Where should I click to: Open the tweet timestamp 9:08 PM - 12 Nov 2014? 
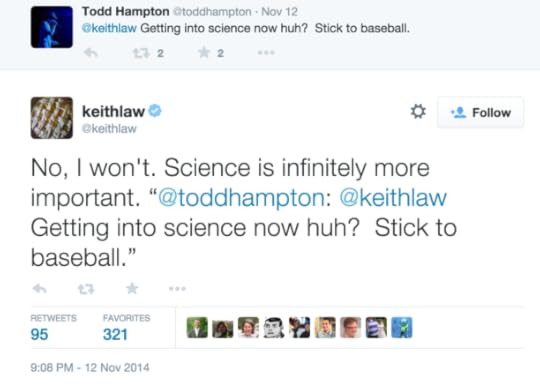[x=90, y=367]
